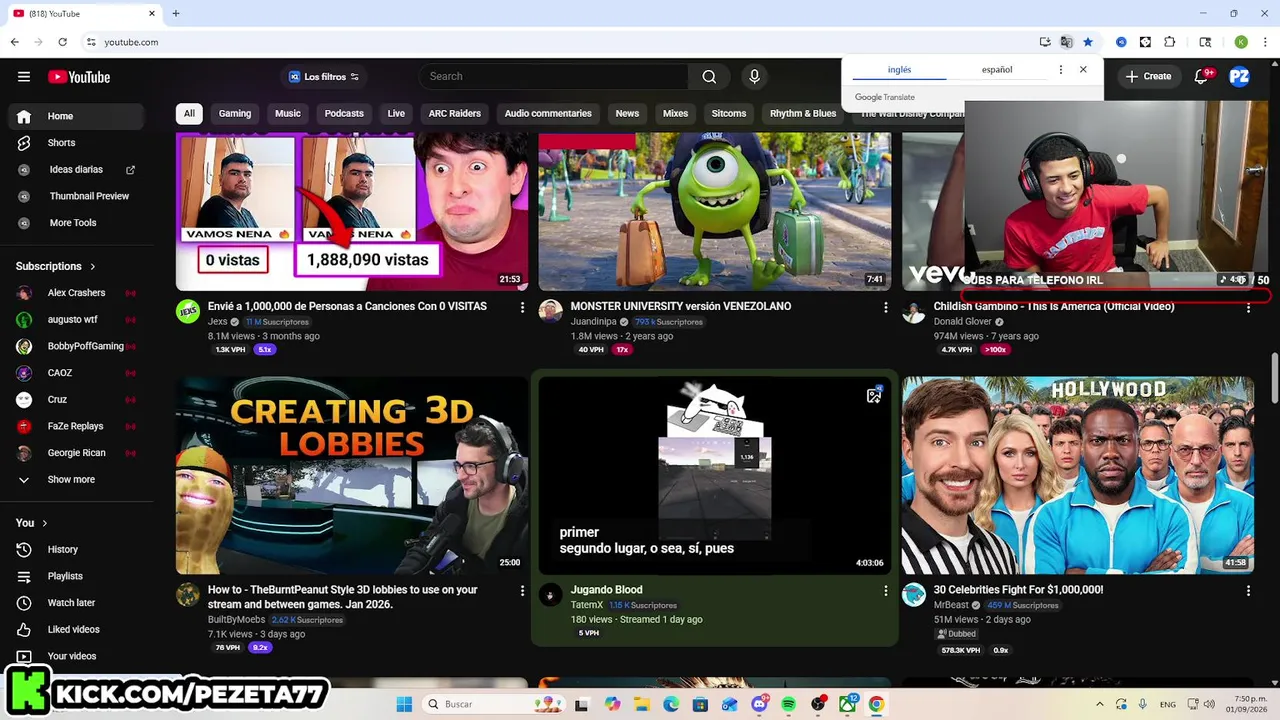Click the bookmark star in address bar
Viewport: 1280px width, 720px height.
click(1088, 42)
